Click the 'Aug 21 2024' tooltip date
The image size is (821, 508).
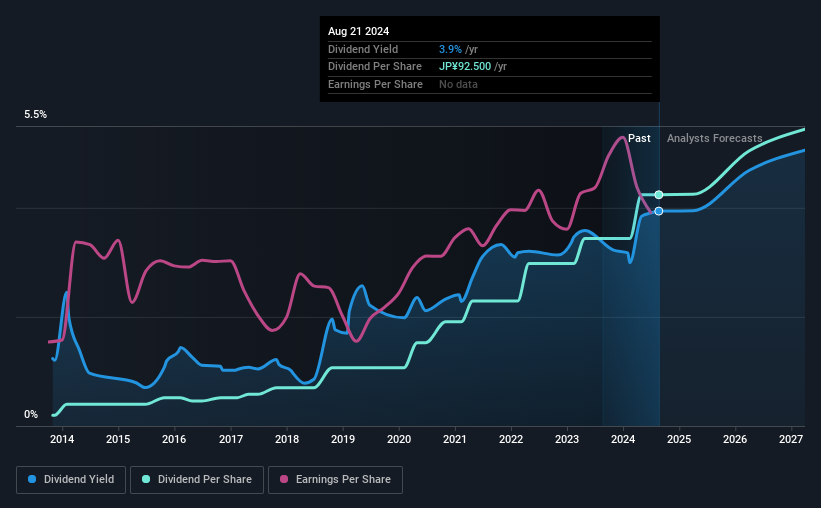pyautogui.click(x=358, y=31)
